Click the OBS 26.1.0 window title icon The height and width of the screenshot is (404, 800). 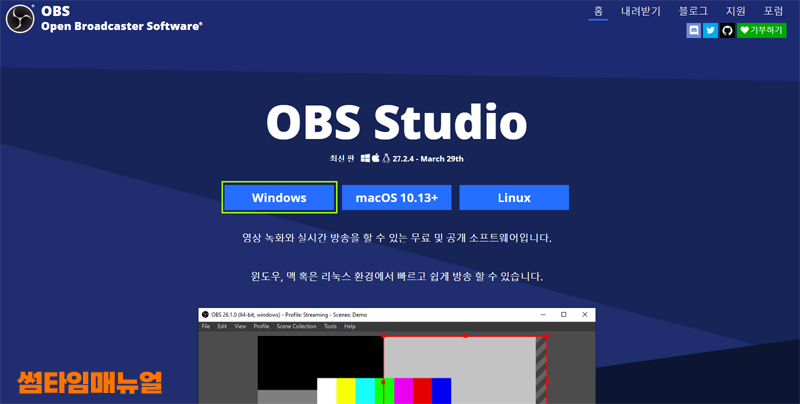(205, 315)
